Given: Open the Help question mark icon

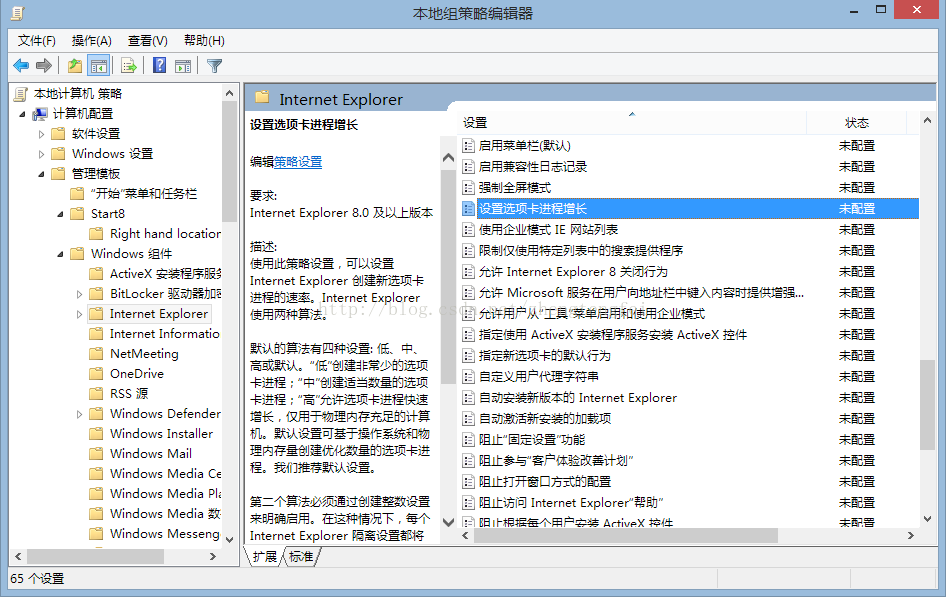Looking at the screenshot, I should tap(159, 65).
